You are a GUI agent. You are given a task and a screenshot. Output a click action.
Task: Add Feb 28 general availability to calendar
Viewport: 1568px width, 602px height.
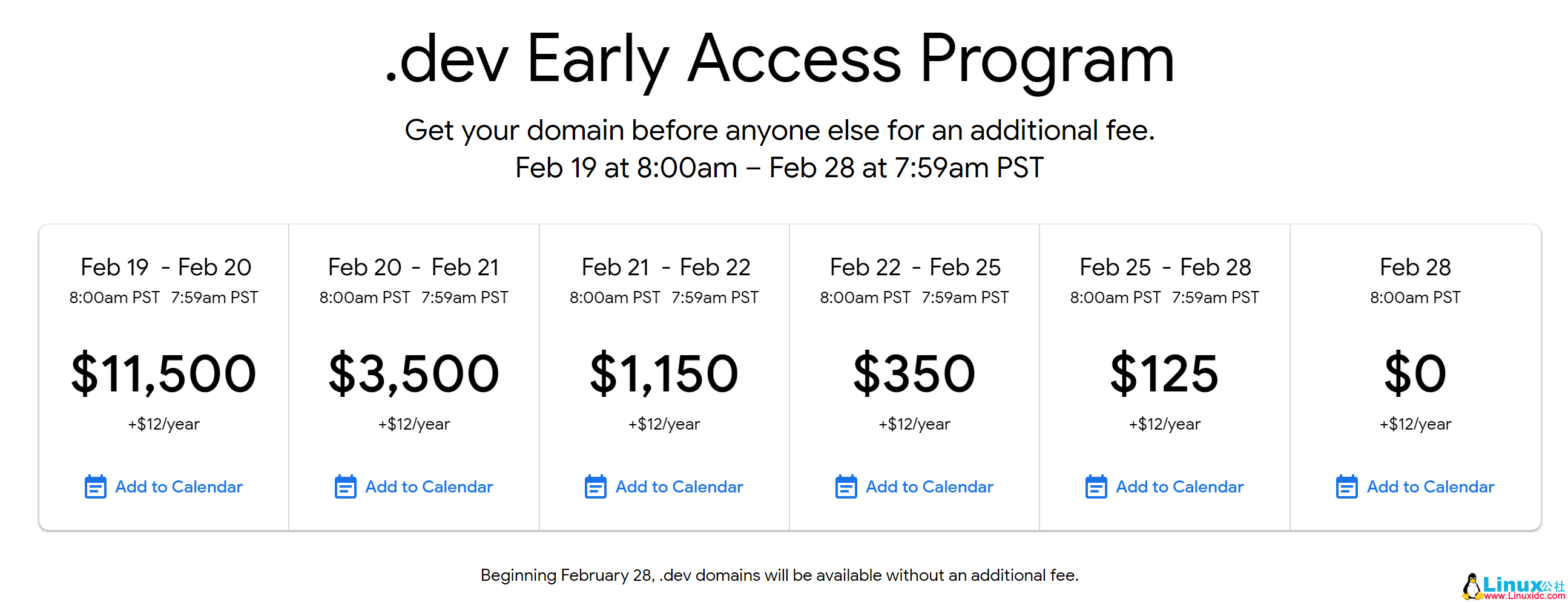tap(1415, 487)
